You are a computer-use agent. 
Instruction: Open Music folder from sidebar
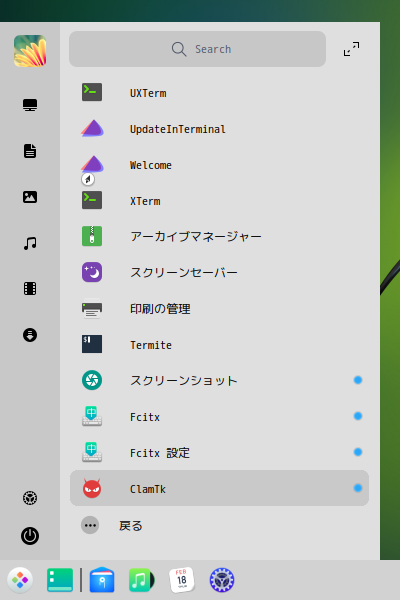(30, 243)
